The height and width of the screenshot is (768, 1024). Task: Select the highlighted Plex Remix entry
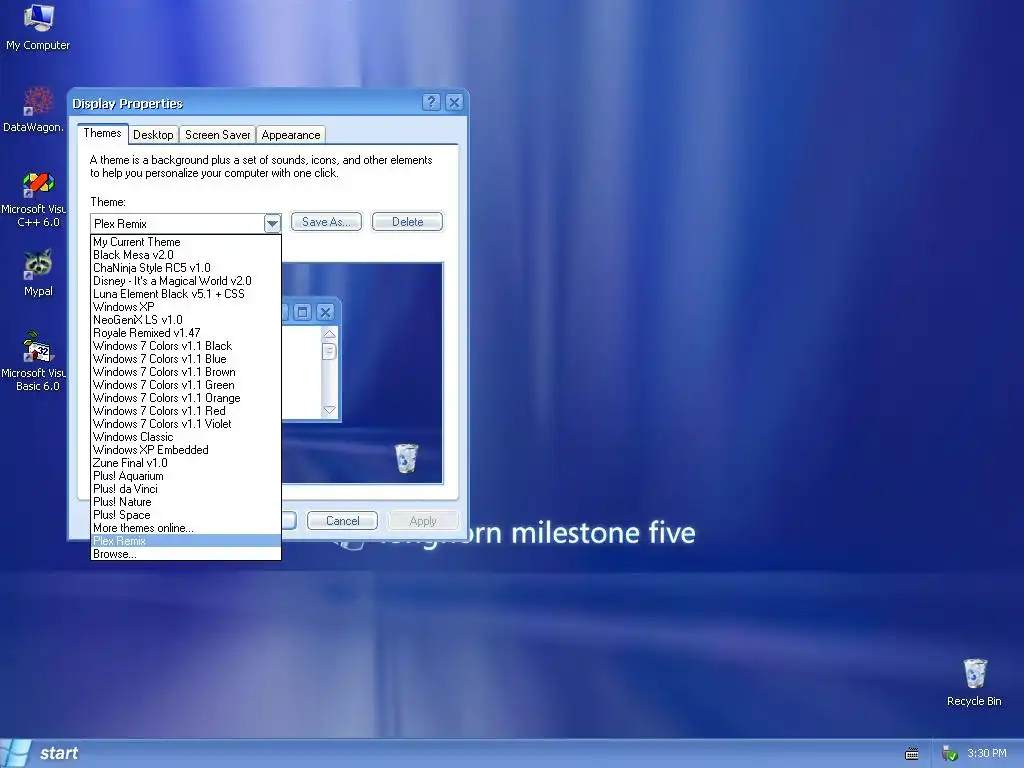[x=186, y=541]
